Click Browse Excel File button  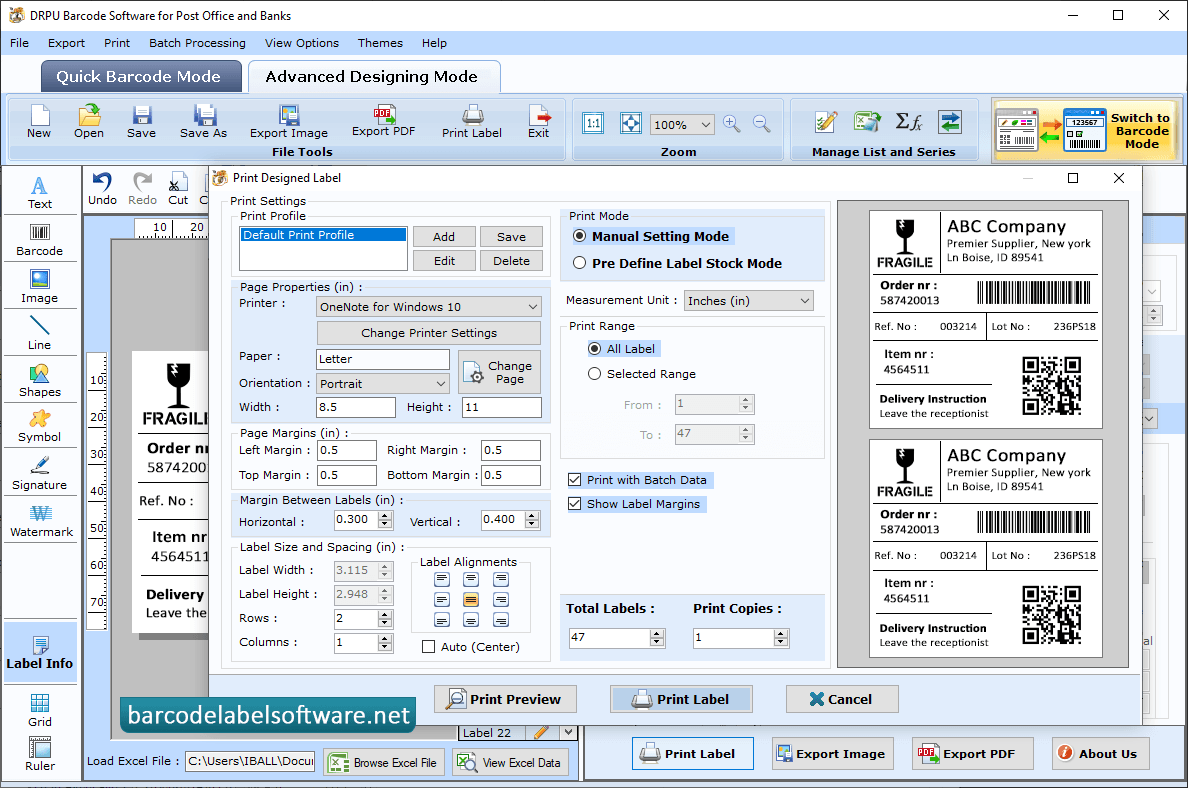coord(384,762)
